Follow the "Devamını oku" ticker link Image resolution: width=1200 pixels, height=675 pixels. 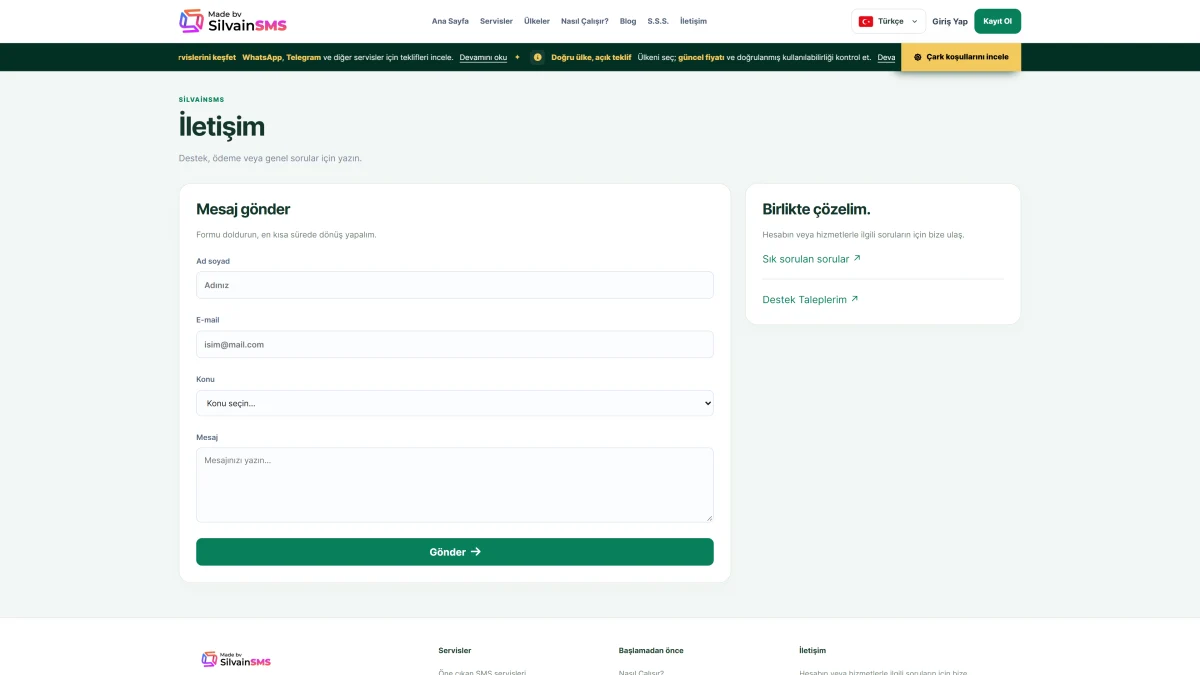click(x=483, y=57)
